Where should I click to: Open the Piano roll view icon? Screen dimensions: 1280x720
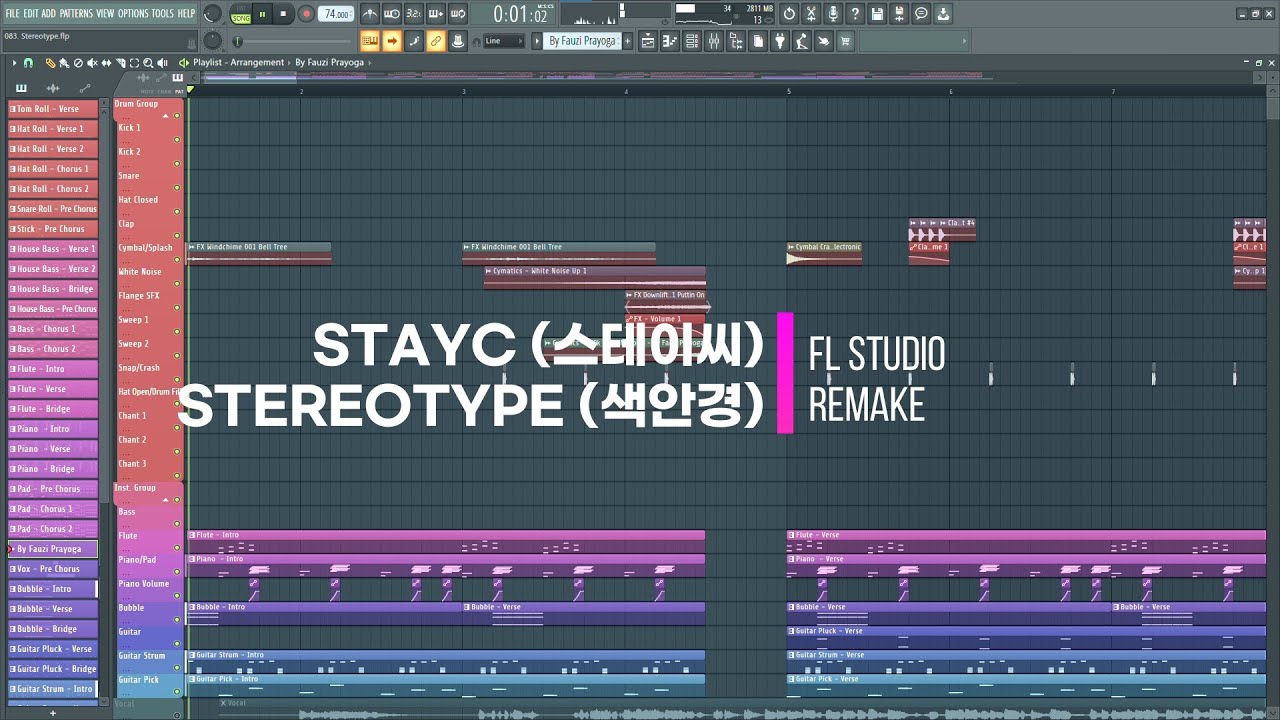(669, 41)
